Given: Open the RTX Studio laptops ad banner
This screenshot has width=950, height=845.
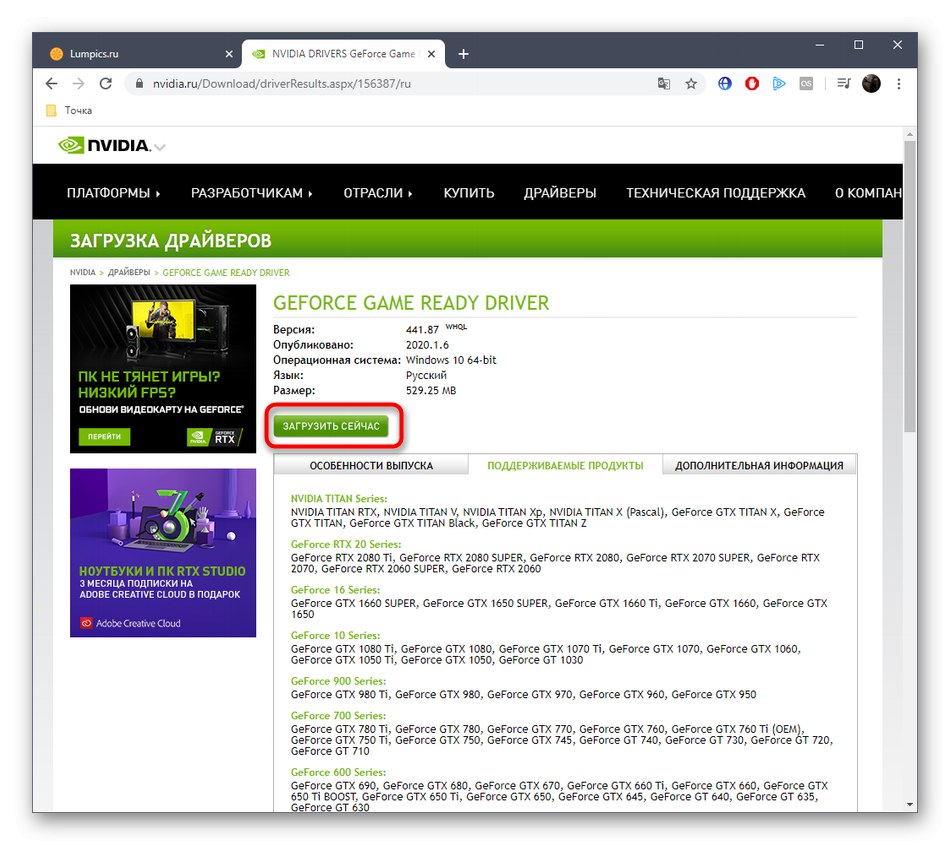Looking at the screenshot, I should pyautogui.click(x=163, y=552).
